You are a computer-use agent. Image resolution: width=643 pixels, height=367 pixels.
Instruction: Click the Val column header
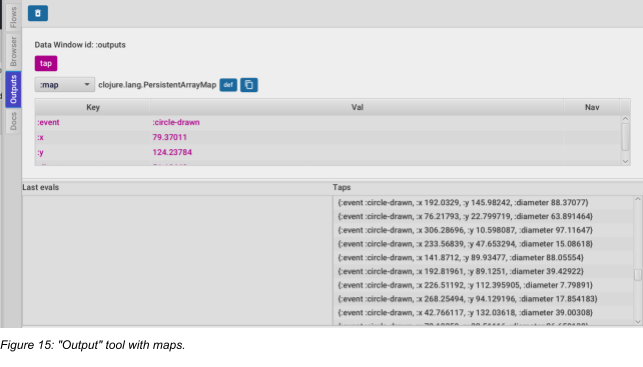click(357, 107)
